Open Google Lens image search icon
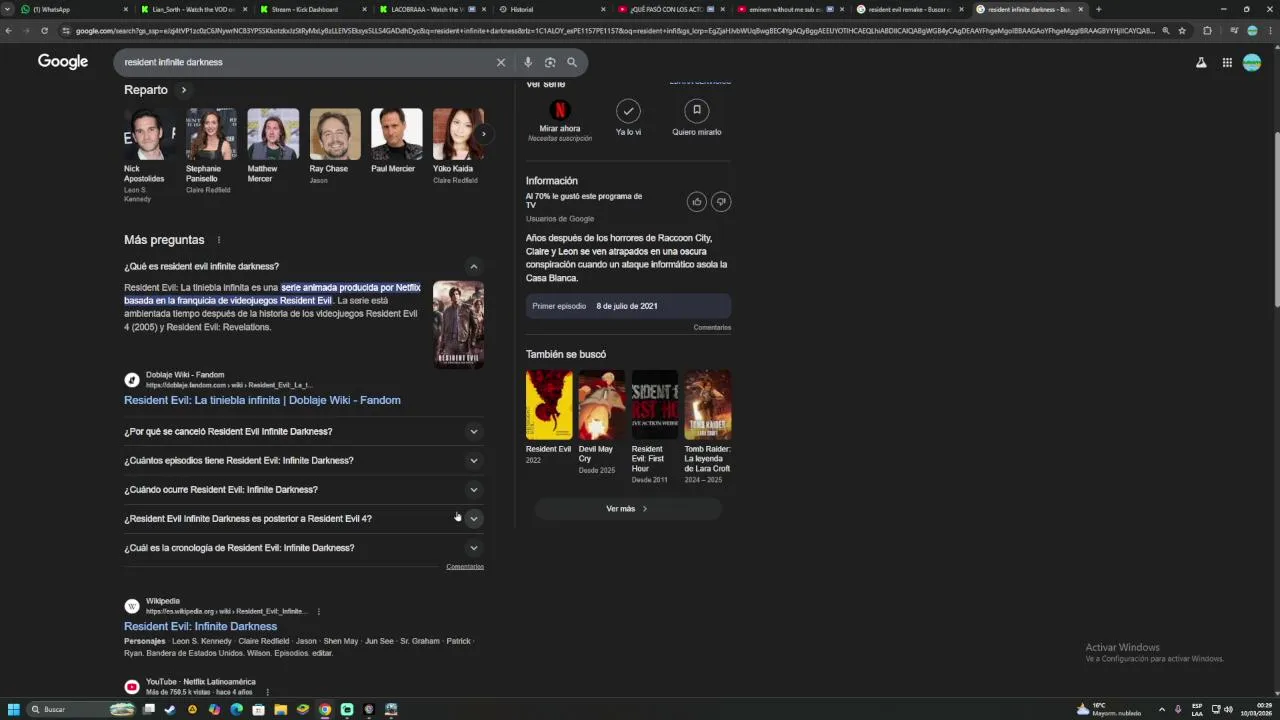This screenshot has height=720, width=1280. tap(550, 62)
